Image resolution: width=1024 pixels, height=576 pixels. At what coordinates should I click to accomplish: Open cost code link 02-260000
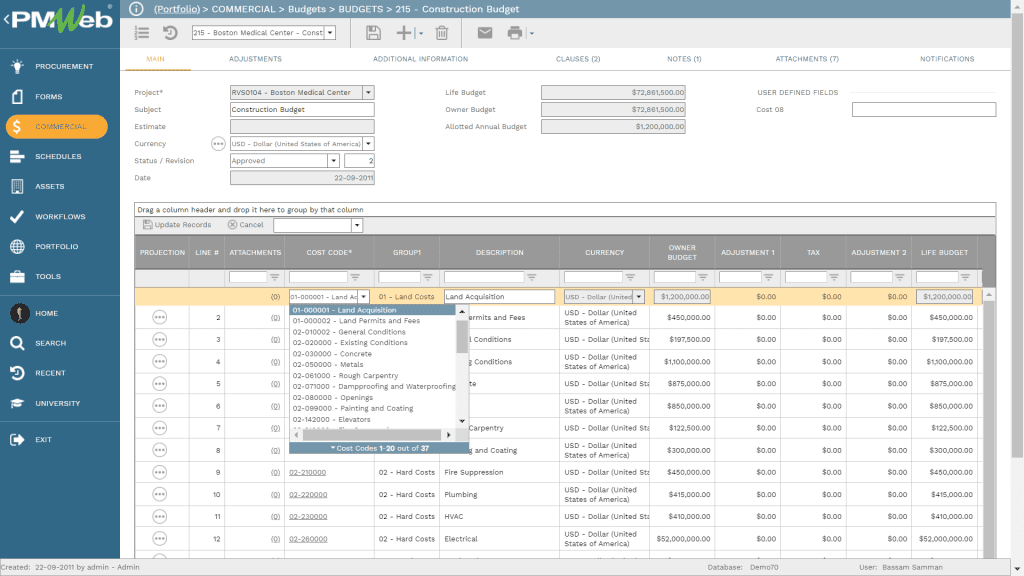(x=308, y=539)
